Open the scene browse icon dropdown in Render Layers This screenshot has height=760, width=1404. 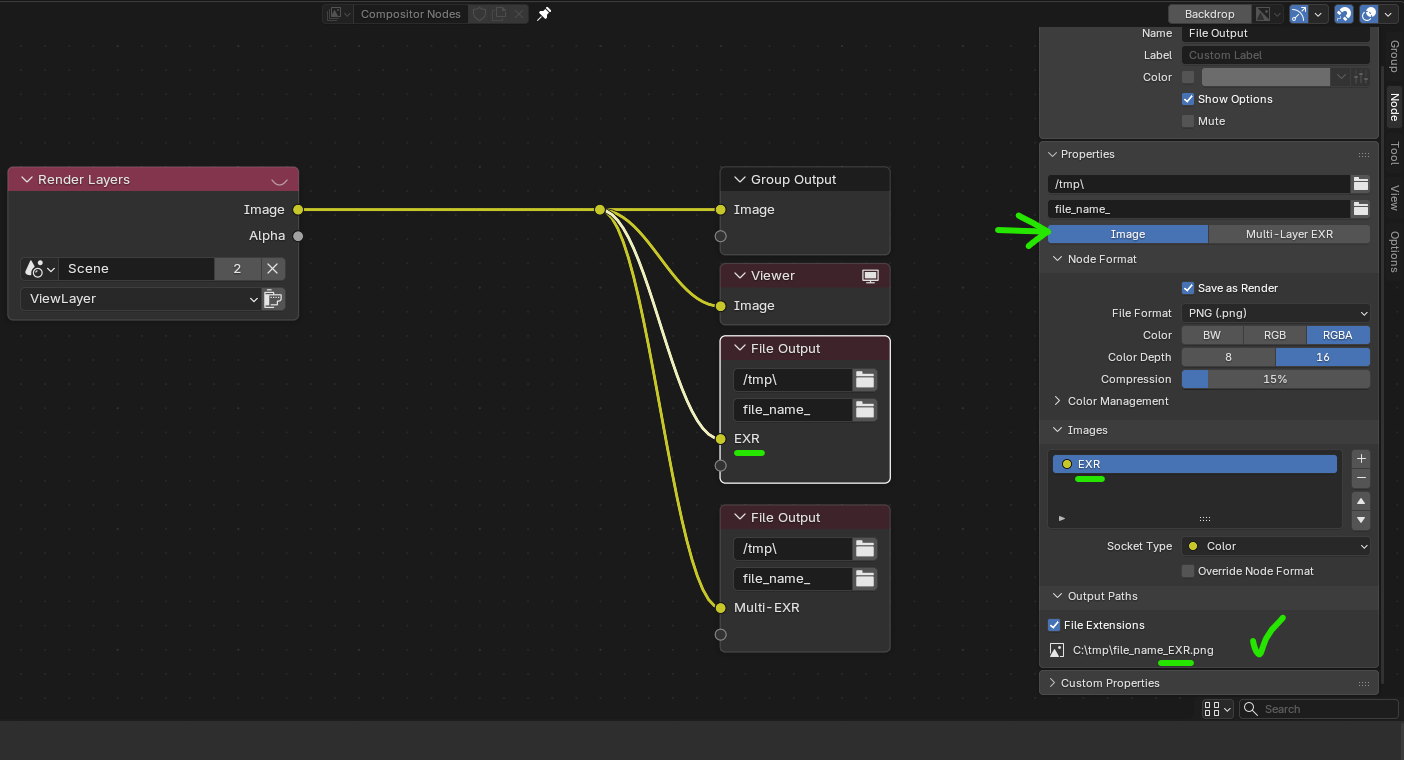coord(39,269)
